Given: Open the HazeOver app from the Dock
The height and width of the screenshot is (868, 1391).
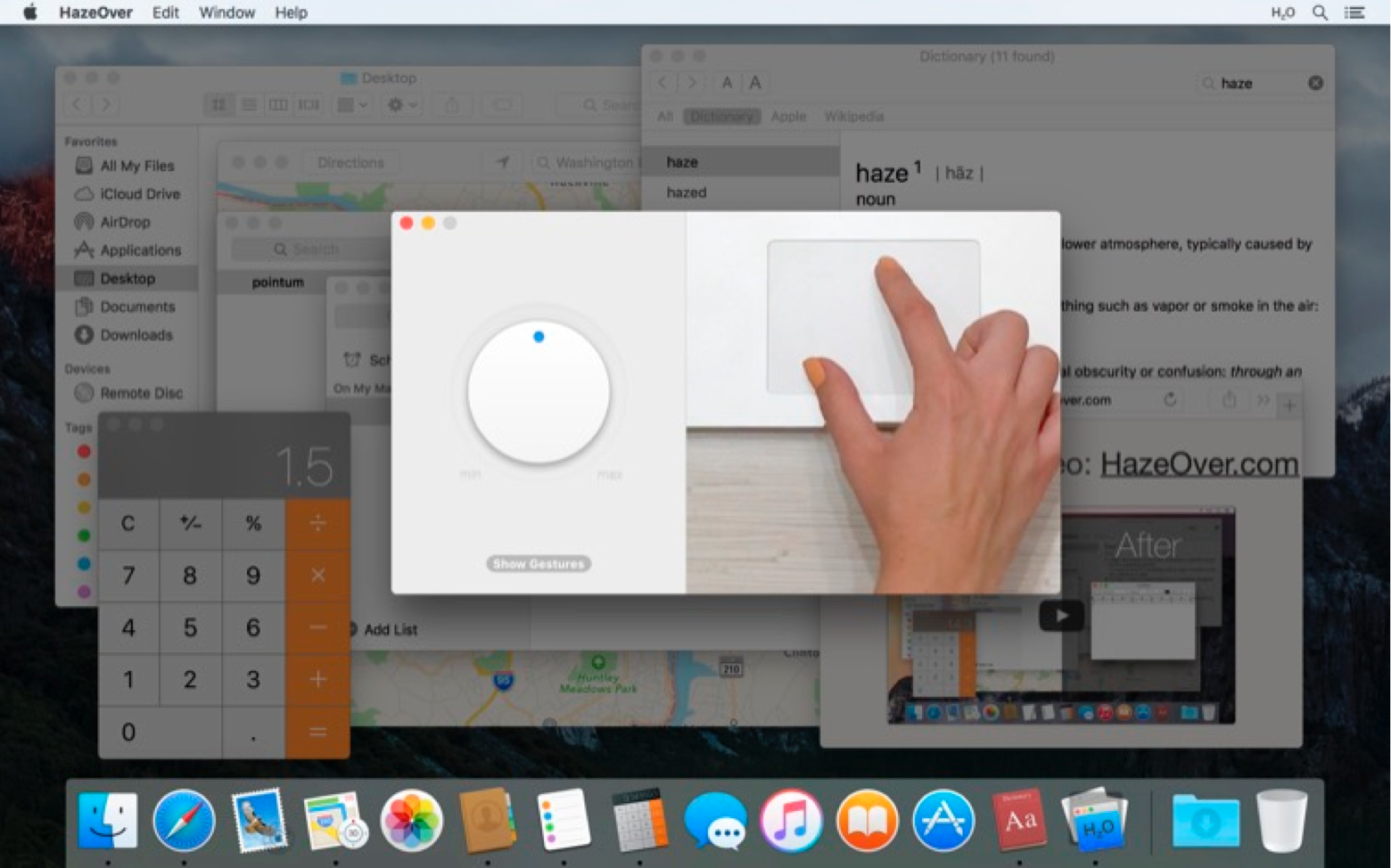Looking at the screenshot, I should (1097, 820).
